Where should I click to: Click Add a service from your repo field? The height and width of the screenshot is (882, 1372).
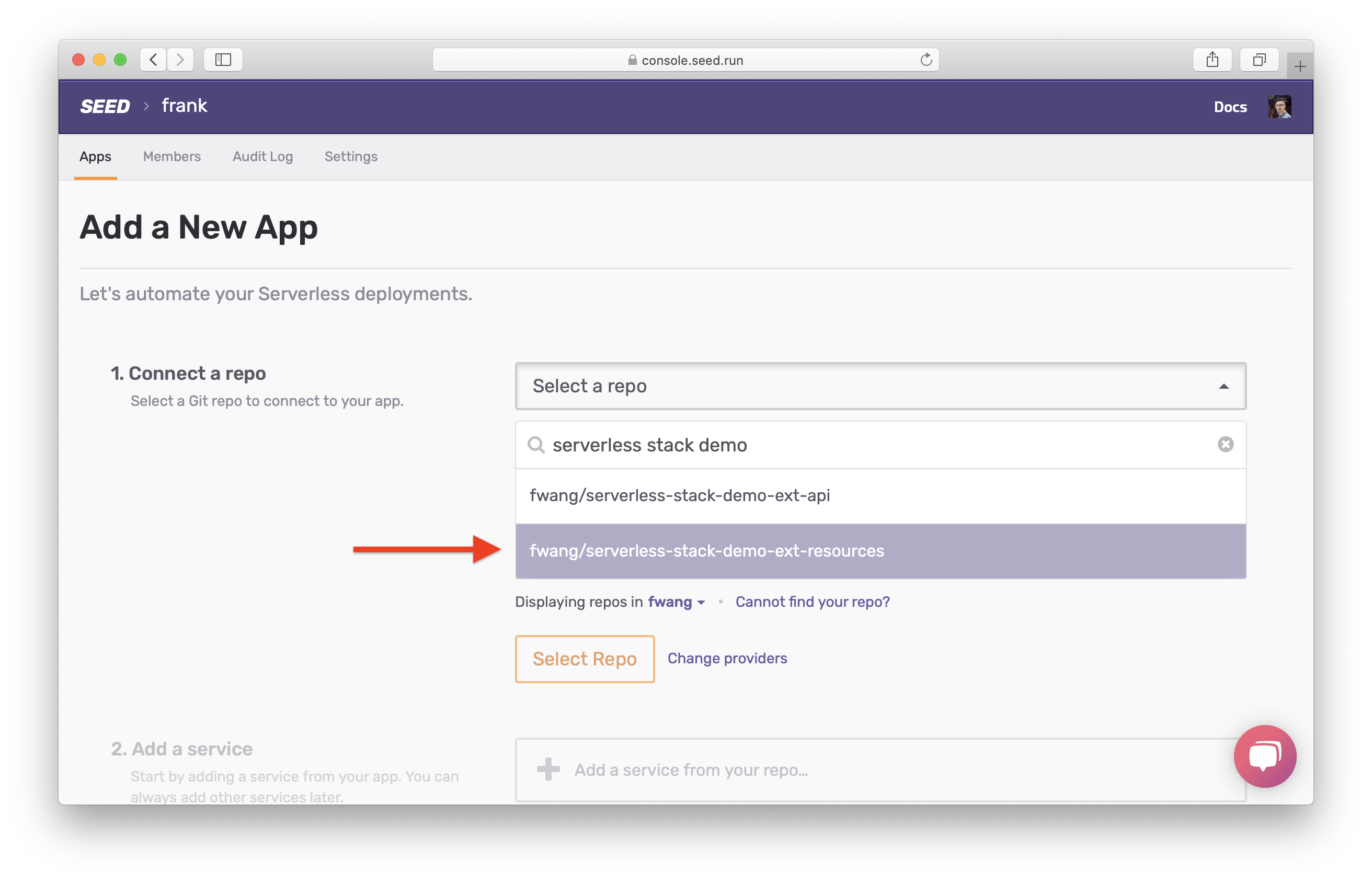(x=881, y=770)
